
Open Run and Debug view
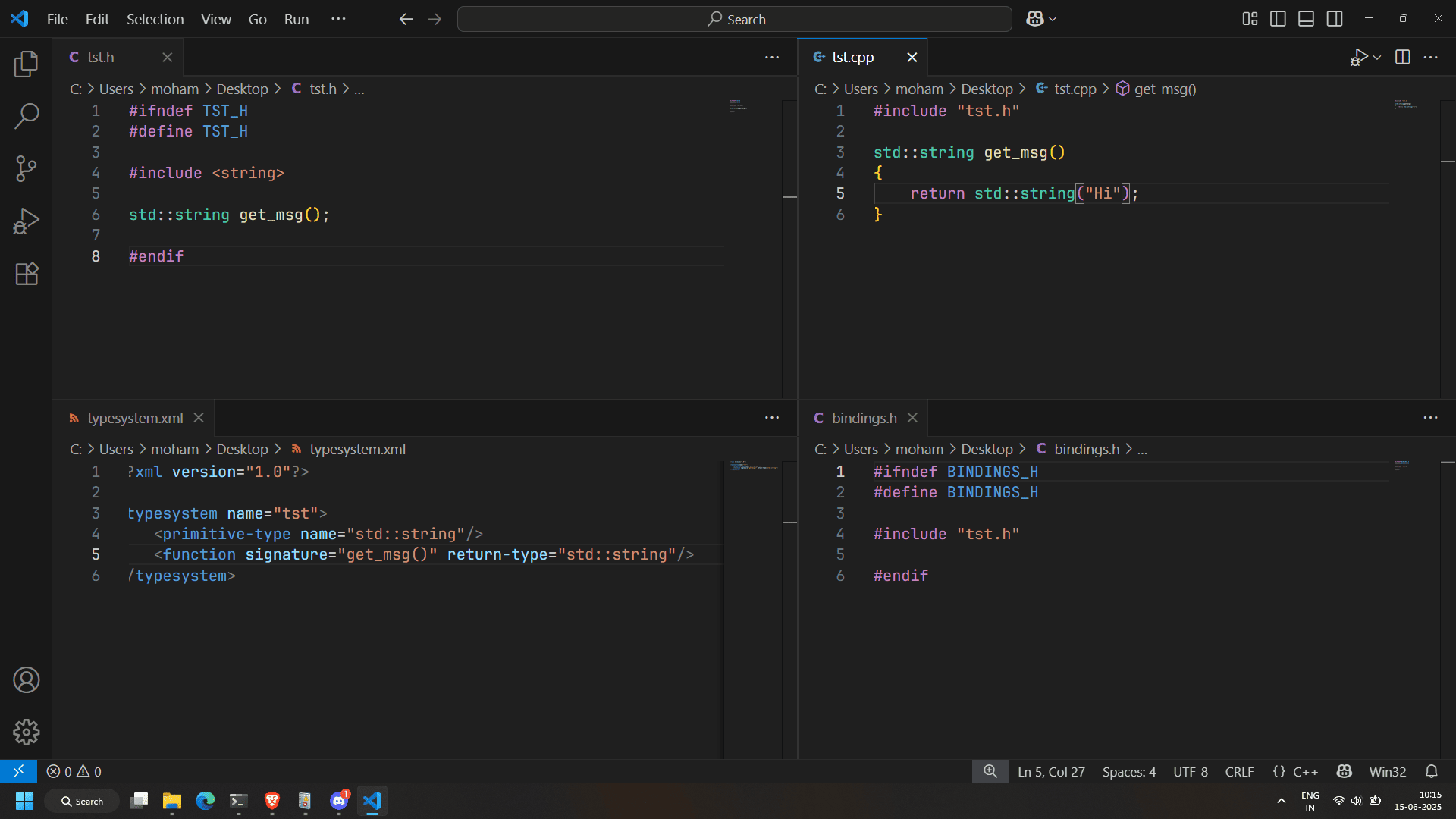tap(27, 221)
